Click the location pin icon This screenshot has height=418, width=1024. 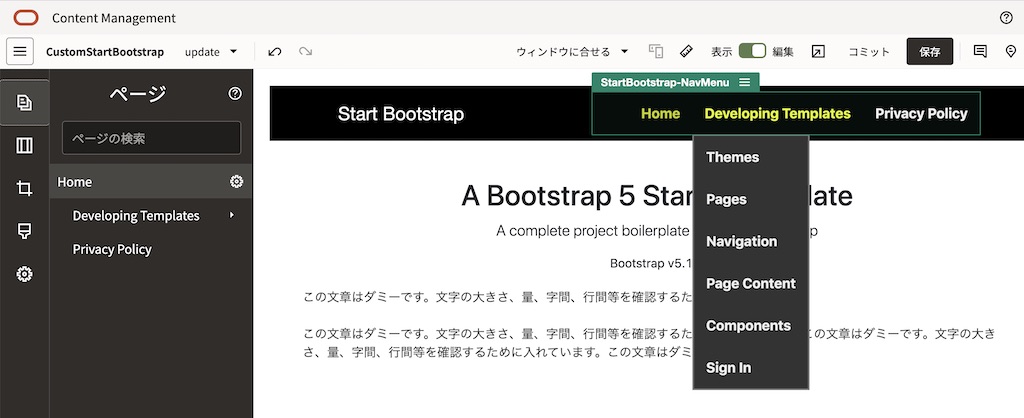tap(1010, 51)
